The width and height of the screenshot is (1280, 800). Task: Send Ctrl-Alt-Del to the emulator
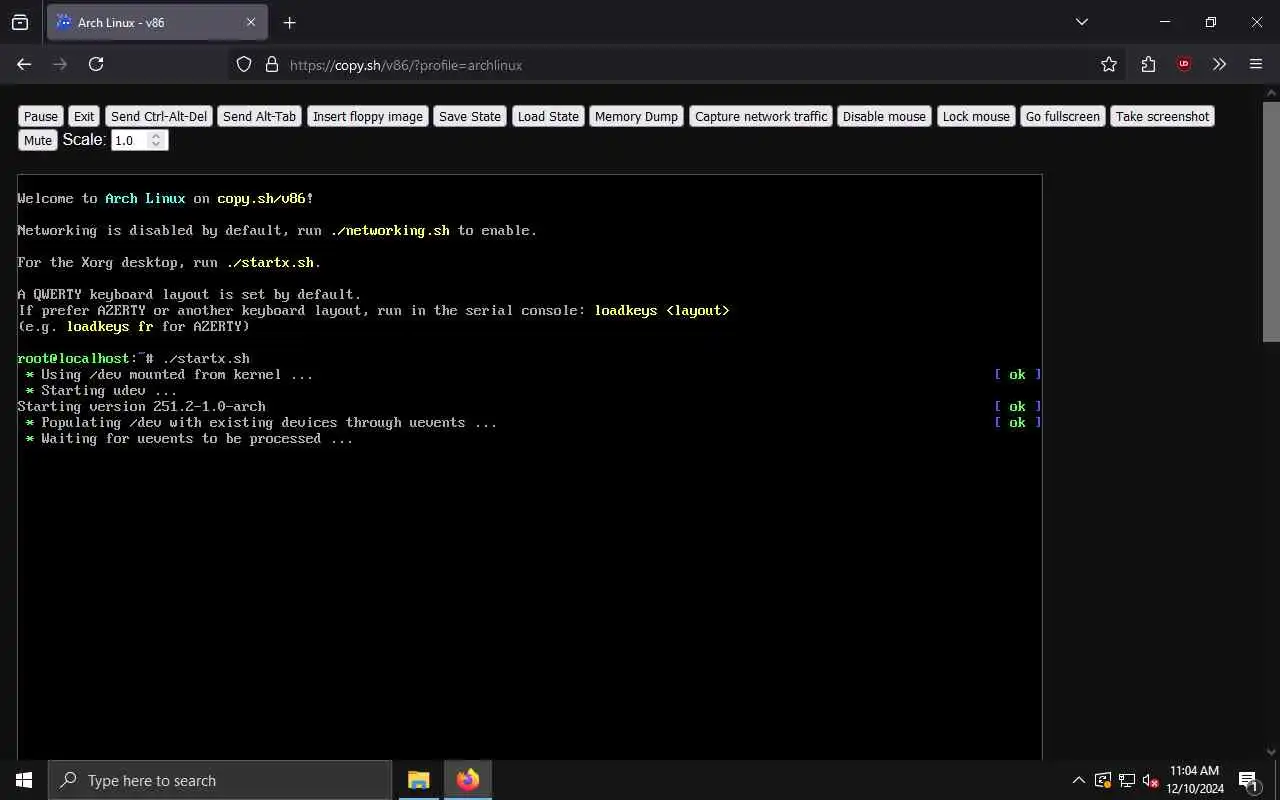[159, 116]
